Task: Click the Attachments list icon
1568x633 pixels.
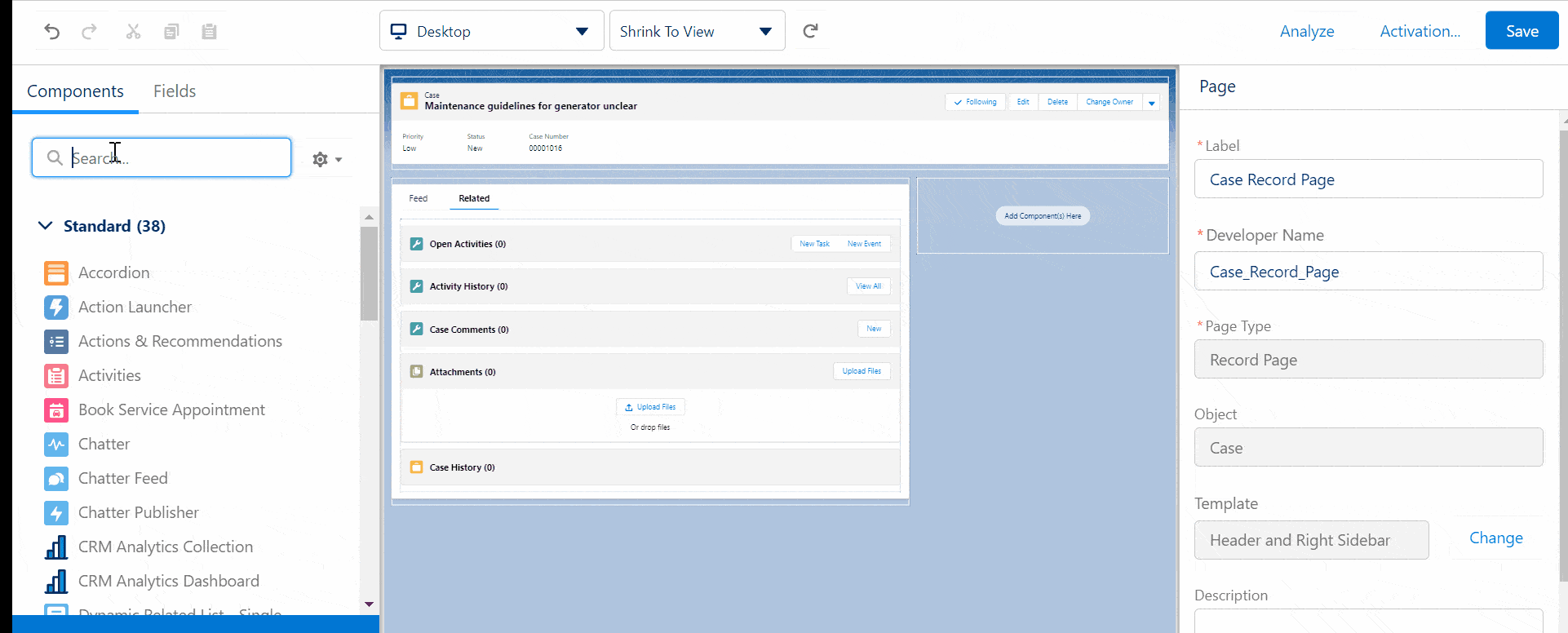Action: [x=416, y=371]
